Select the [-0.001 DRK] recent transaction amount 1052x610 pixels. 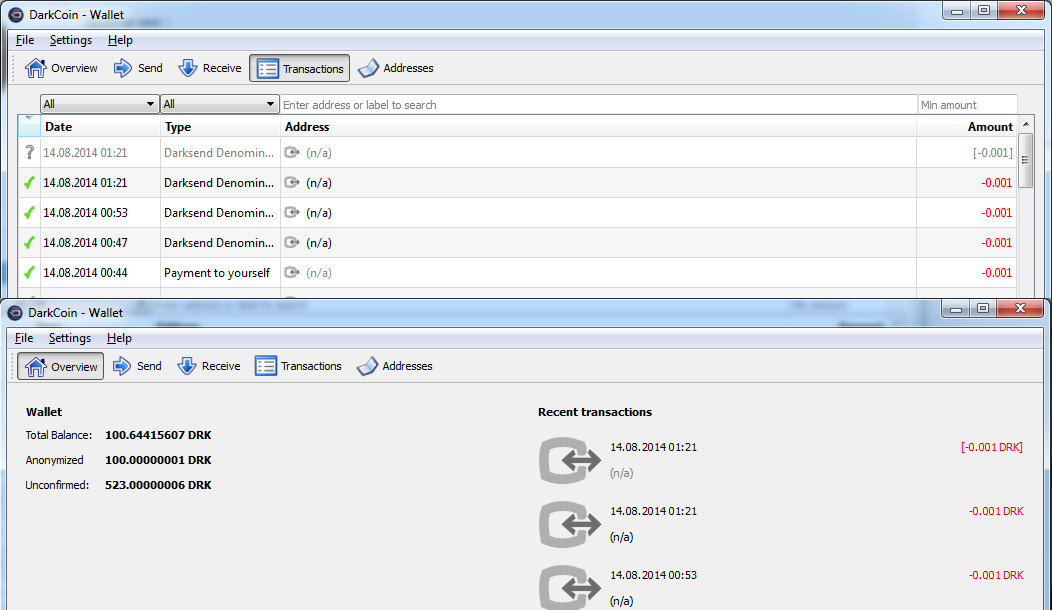pyautogui.click(x=992, y=448)
